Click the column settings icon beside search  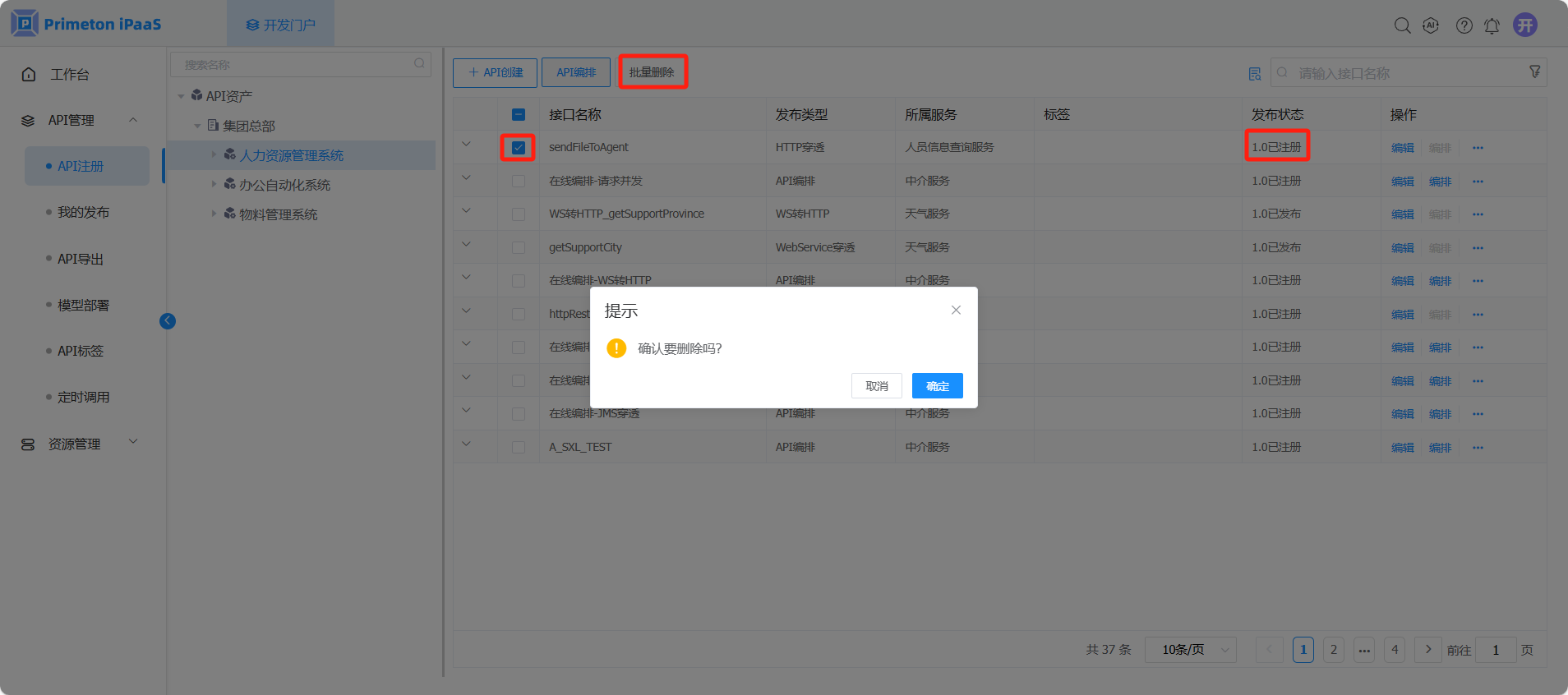point(1254,74)
